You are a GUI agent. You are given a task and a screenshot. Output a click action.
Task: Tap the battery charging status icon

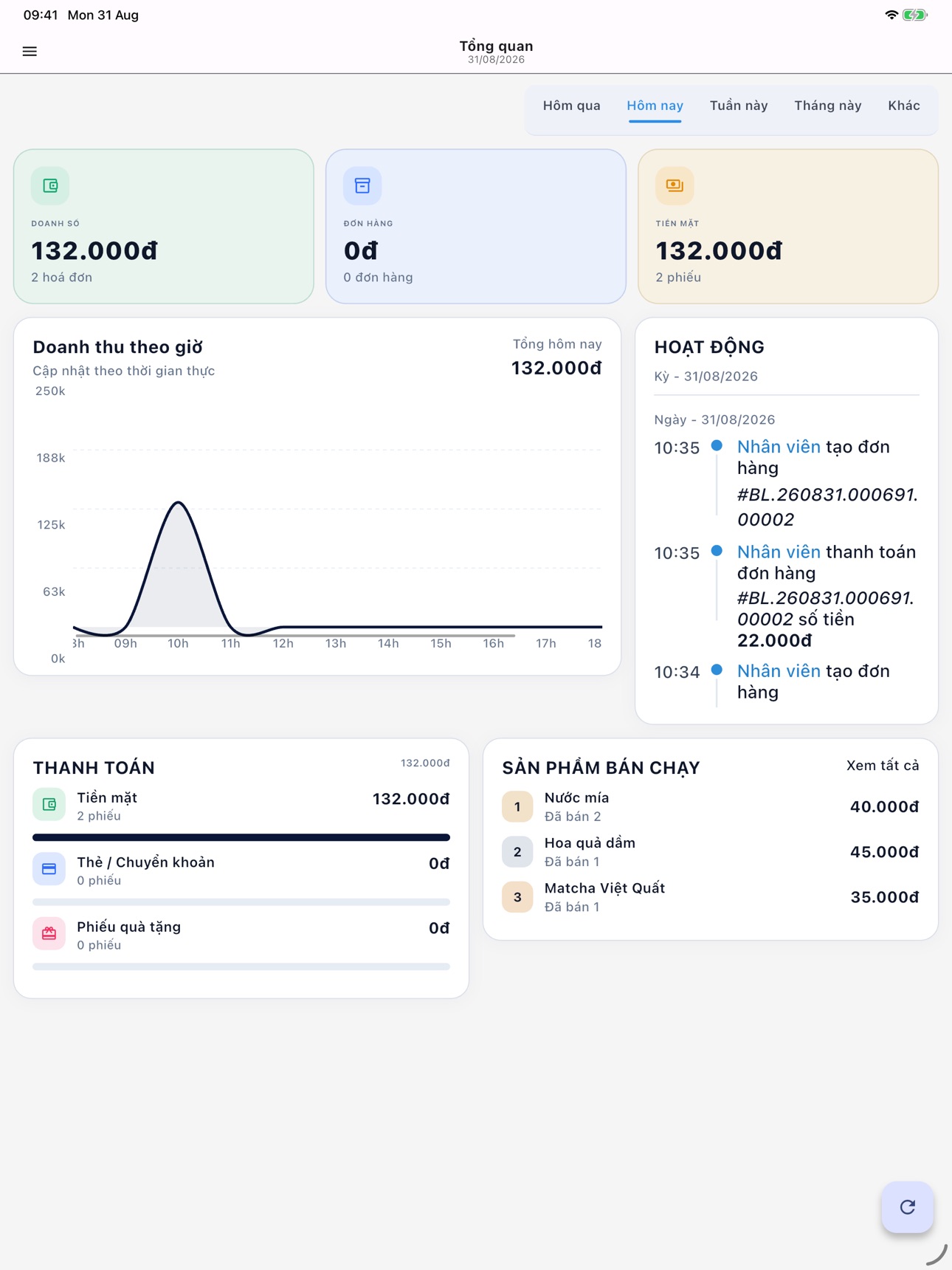click(915, 15)
